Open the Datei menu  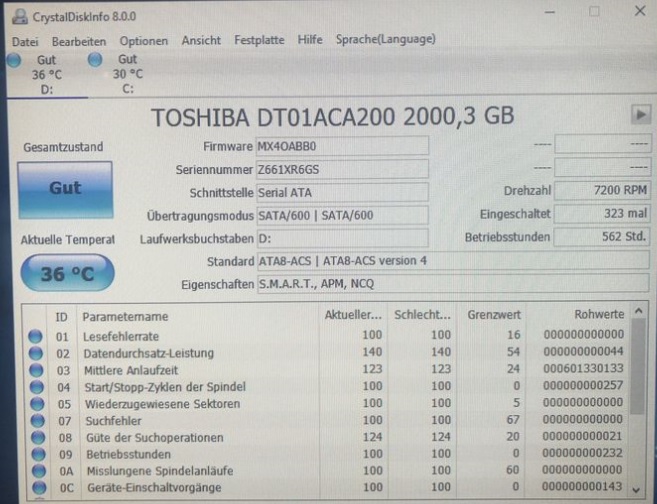pos(25,42)
